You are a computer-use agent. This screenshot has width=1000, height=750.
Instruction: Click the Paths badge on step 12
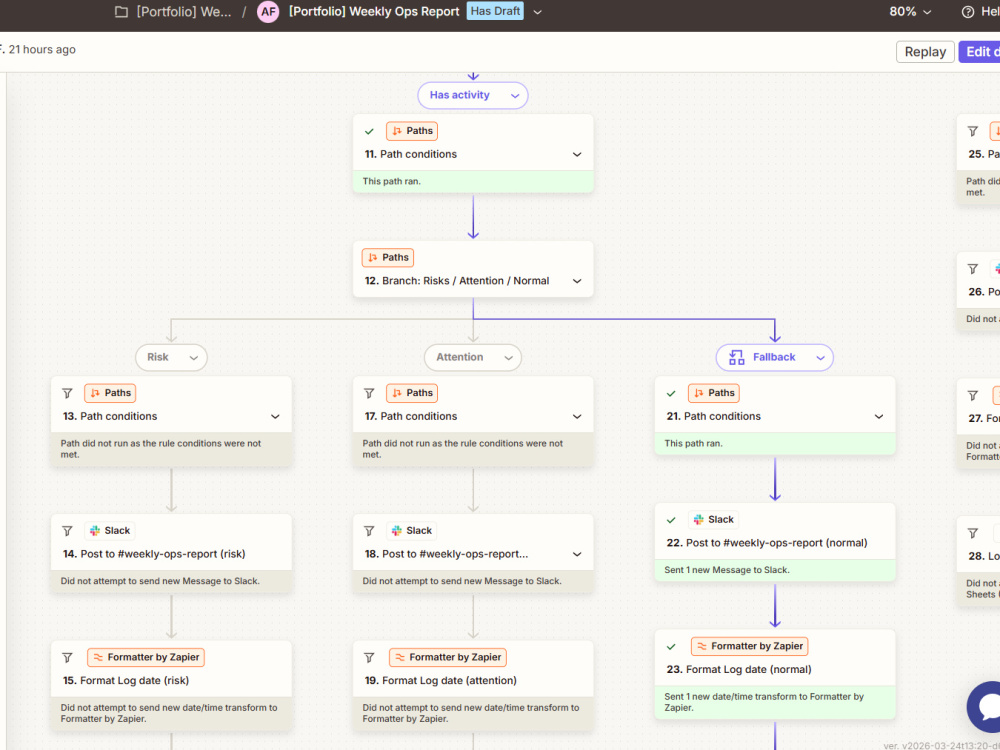coord(388,258)
